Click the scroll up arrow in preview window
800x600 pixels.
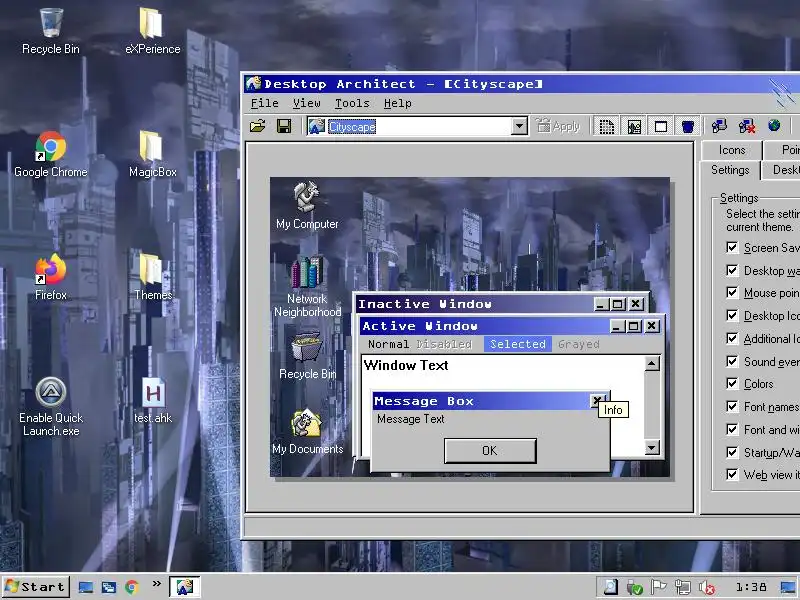pyautogui.click(x=652, y=363)
